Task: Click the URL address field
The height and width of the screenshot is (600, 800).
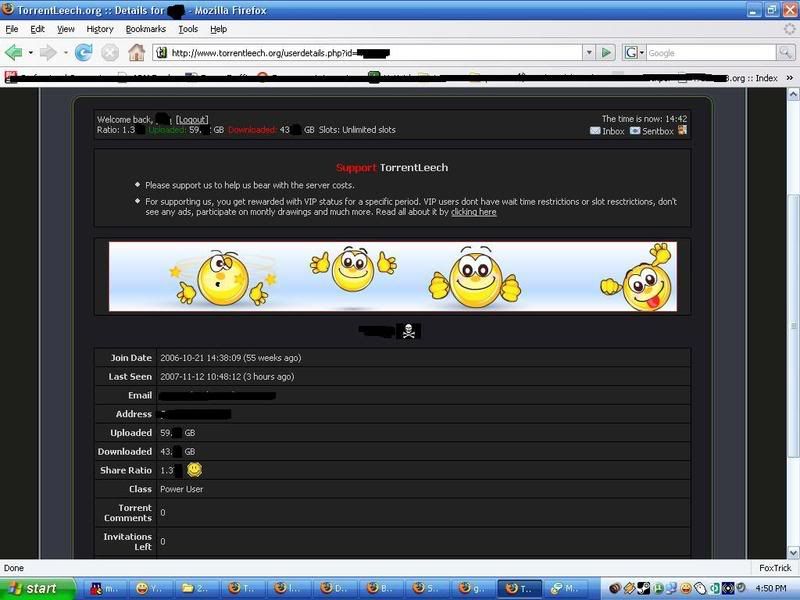Action: click(375, 53)
